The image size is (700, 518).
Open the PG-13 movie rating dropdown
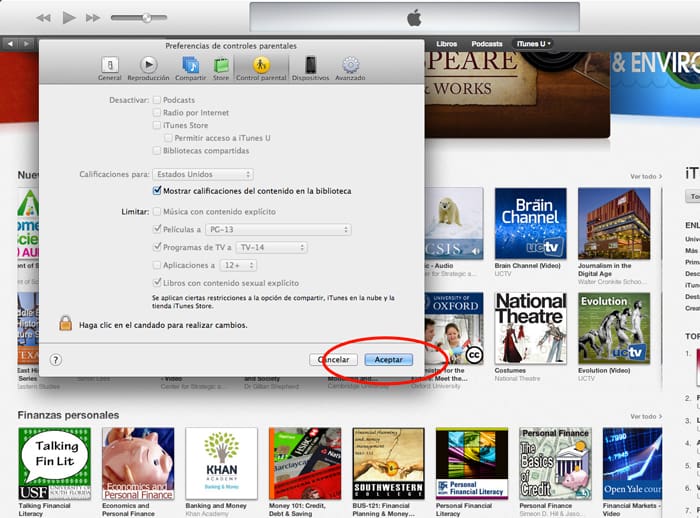pos(278,230)
